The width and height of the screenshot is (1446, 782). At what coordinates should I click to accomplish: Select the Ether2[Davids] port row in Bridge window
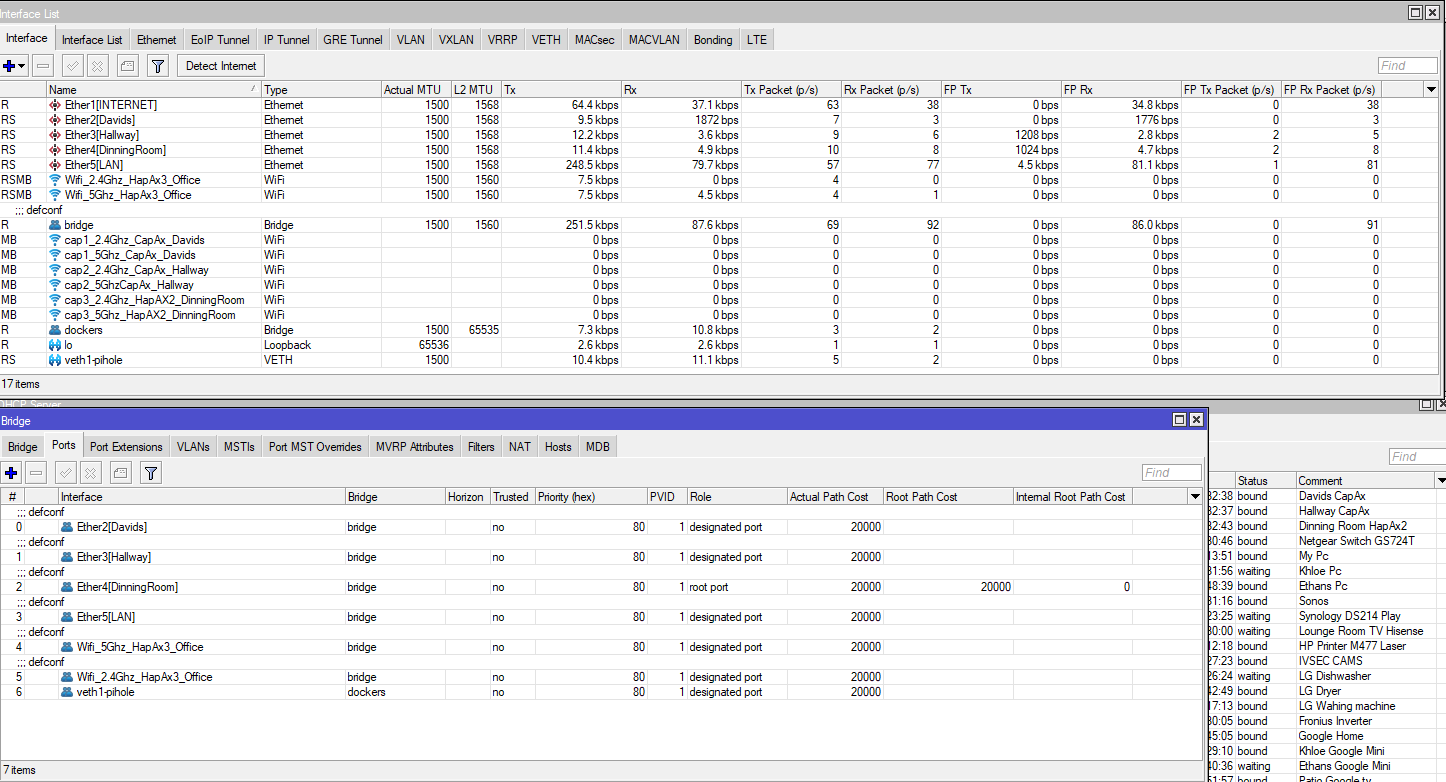coord(601,527)
